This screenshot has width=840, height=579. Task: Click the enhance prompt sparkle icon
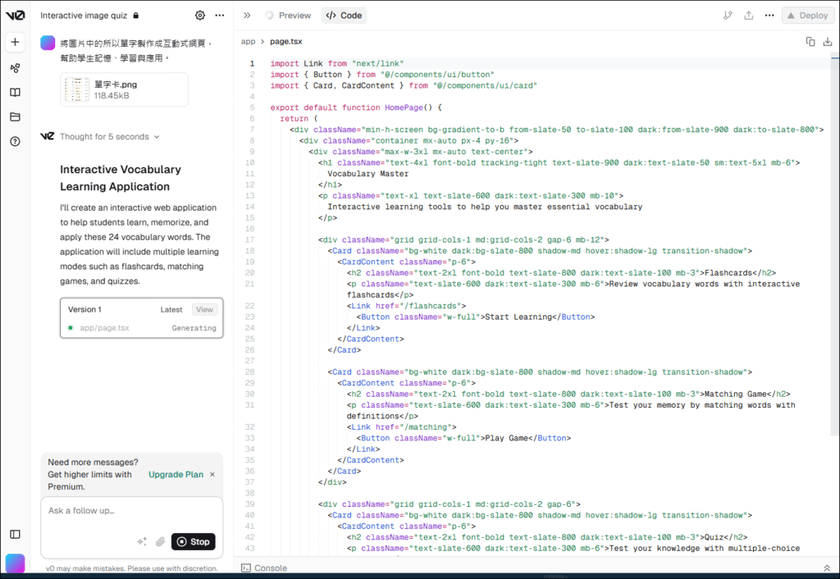(142, 542)
